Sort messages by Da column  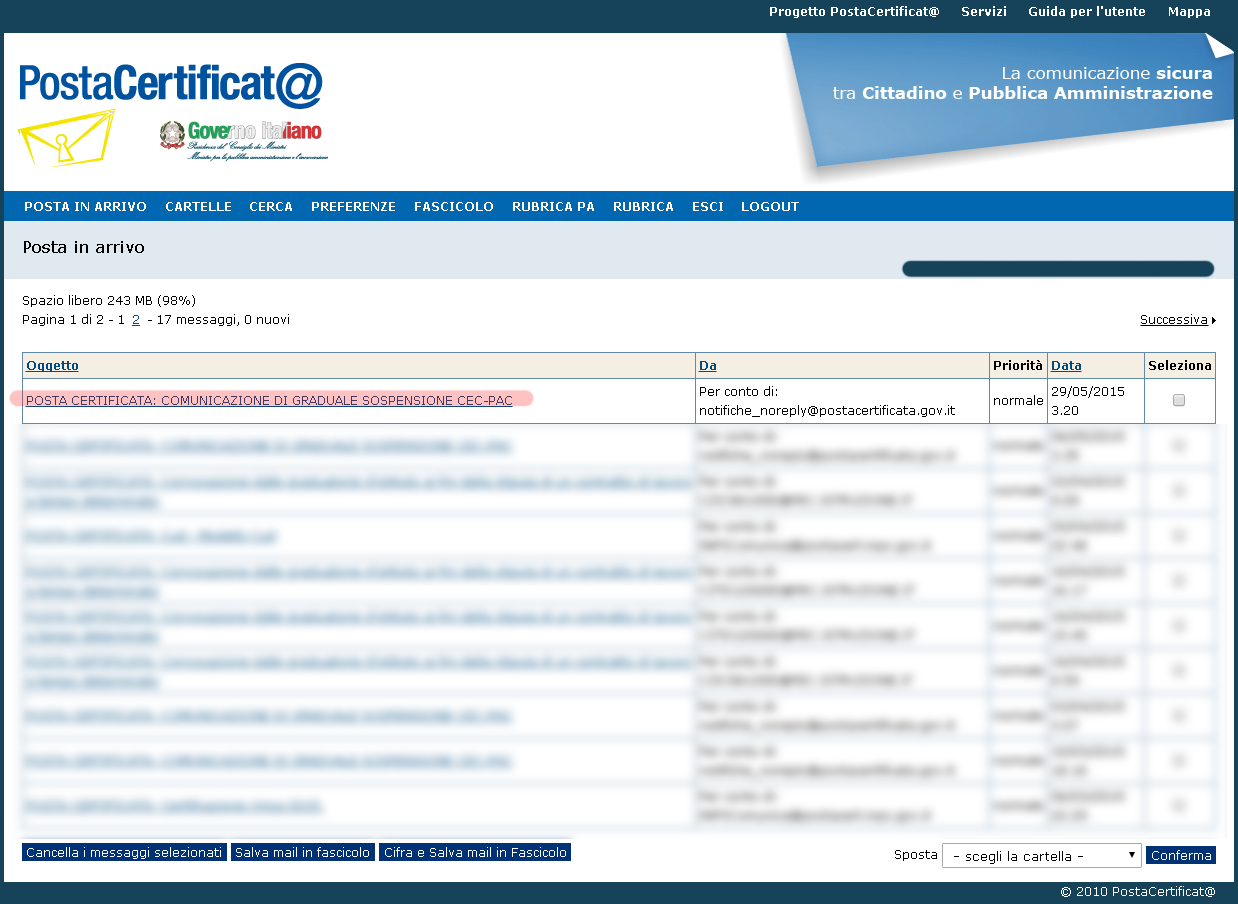[x=707, y=366]
